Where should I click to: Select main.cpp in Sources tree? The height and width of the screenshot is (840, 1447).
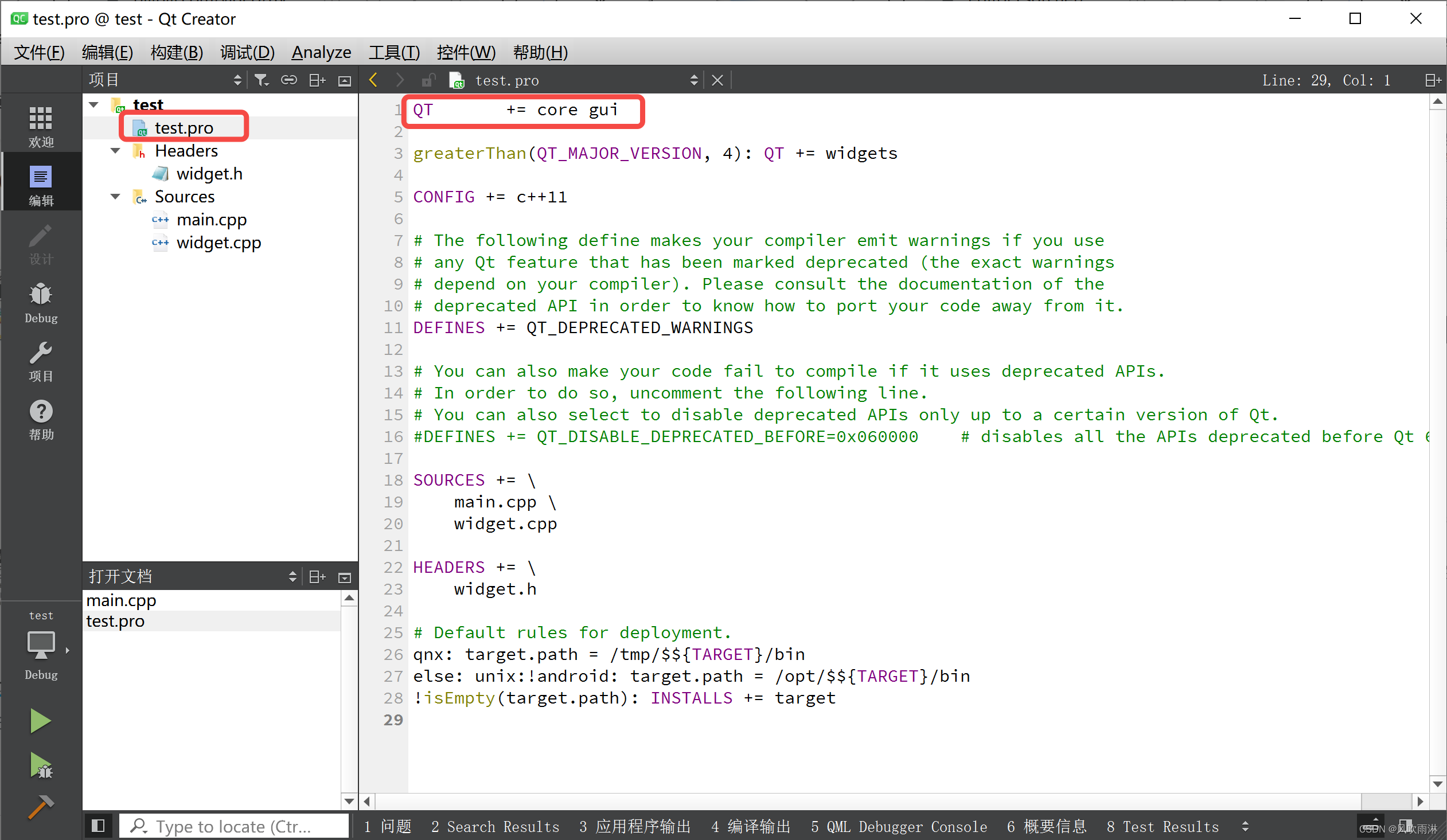point(211,220)
